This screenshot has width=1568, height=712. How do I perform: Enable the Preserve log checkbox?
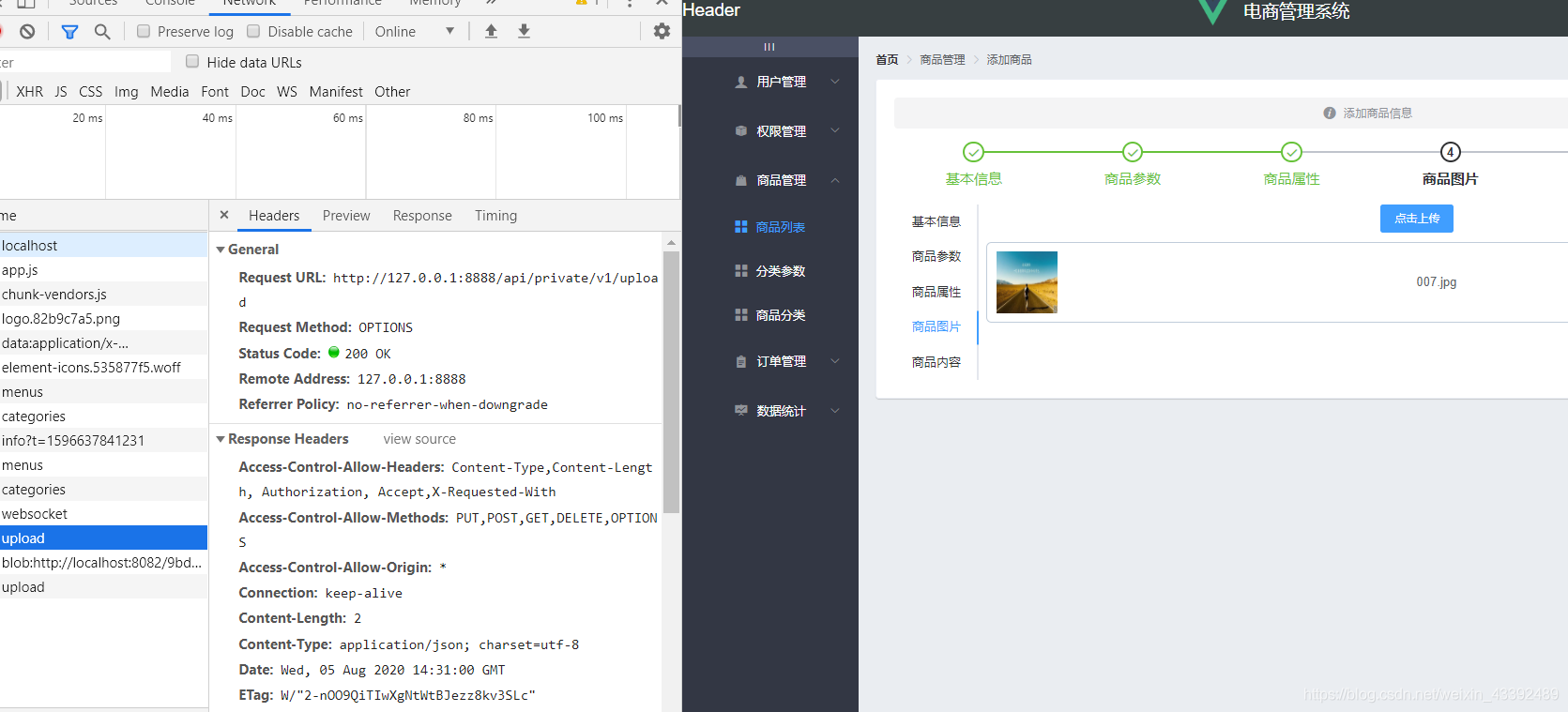[144, 31]
